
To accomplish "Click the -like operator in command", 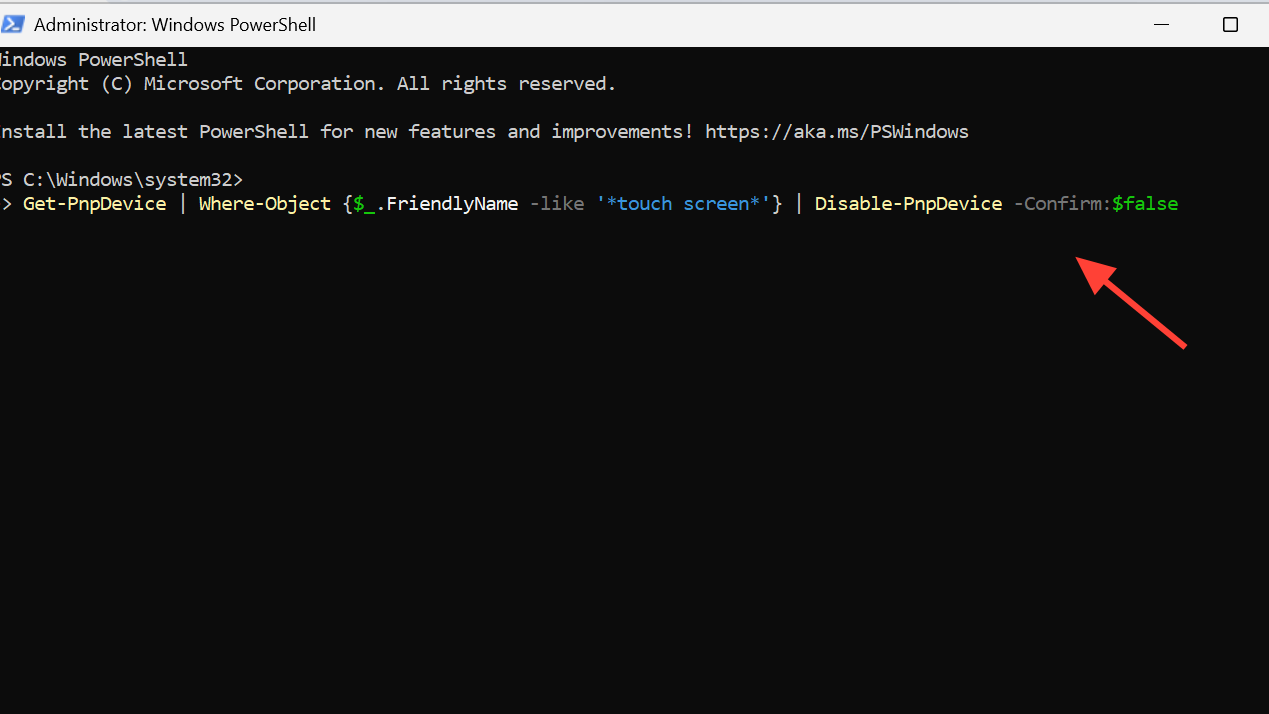I will 556,204.
